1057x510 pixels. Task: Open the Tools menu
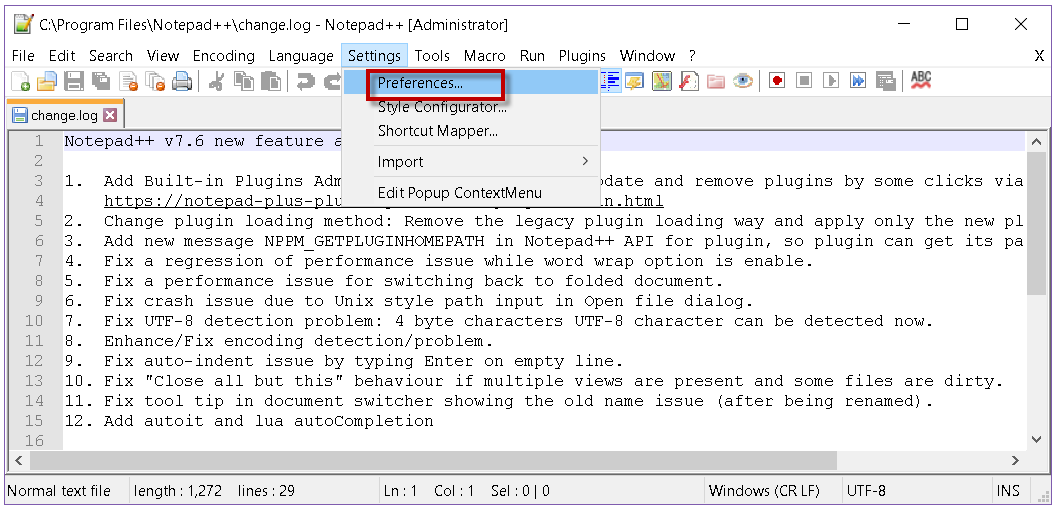432,56
